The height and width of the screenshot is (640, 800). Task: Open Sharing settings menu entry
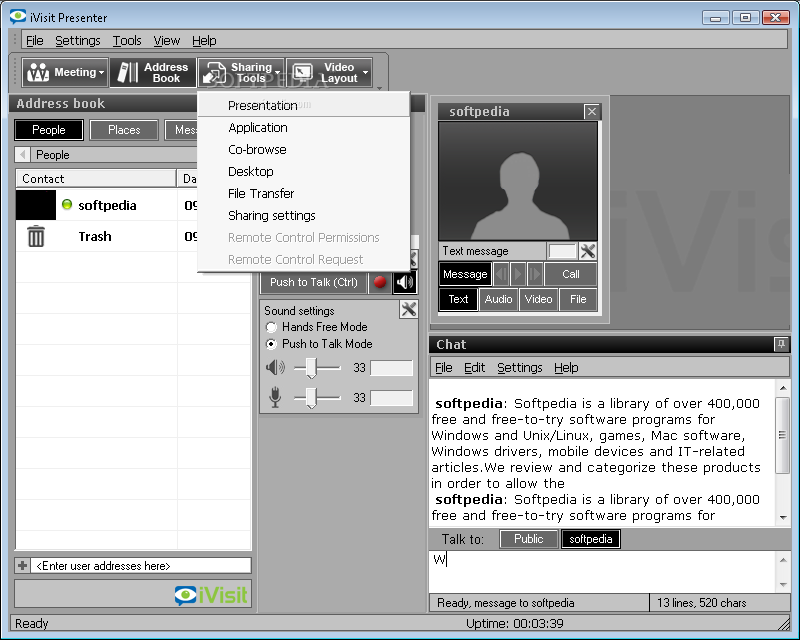304,215
